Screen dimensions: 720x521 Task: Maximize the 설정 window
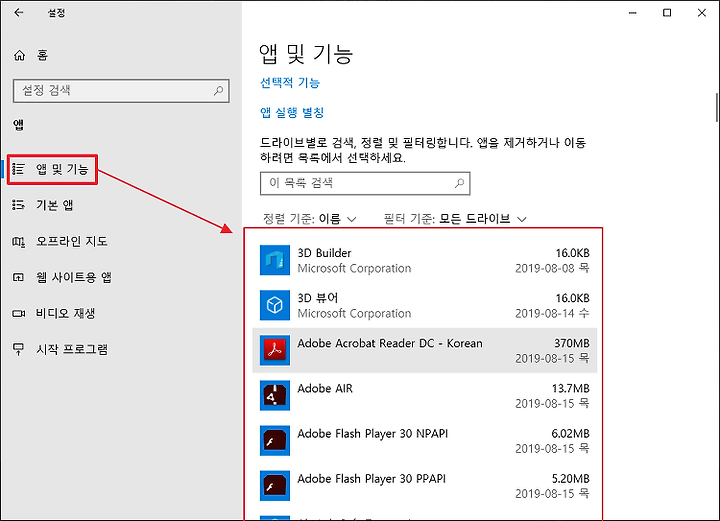667,13
